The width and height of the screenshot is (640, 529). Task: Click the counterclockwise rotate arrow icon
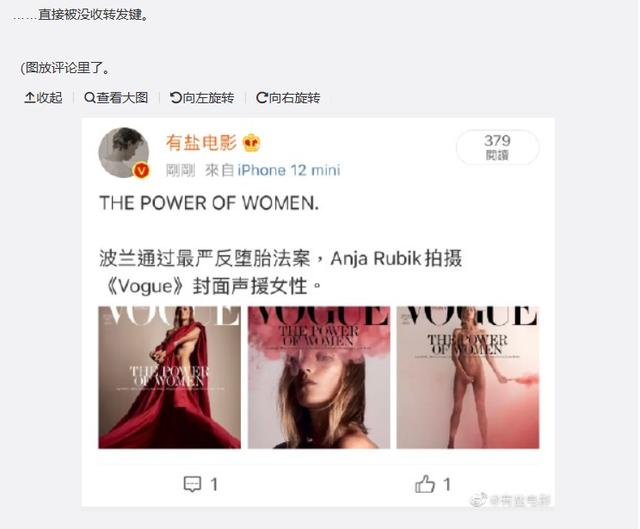coord(176,98)
